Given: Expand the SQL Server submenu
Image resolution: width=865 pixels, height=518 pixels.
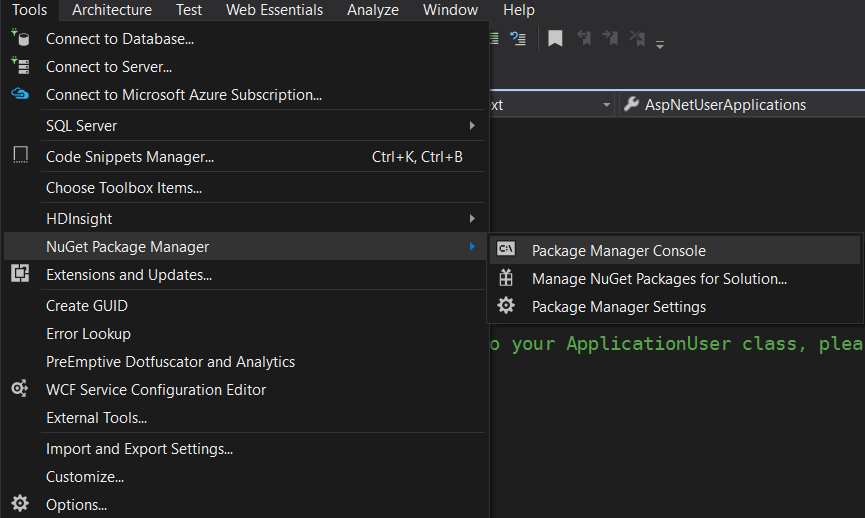Looking at the screenshot, I should click(472, 126).
